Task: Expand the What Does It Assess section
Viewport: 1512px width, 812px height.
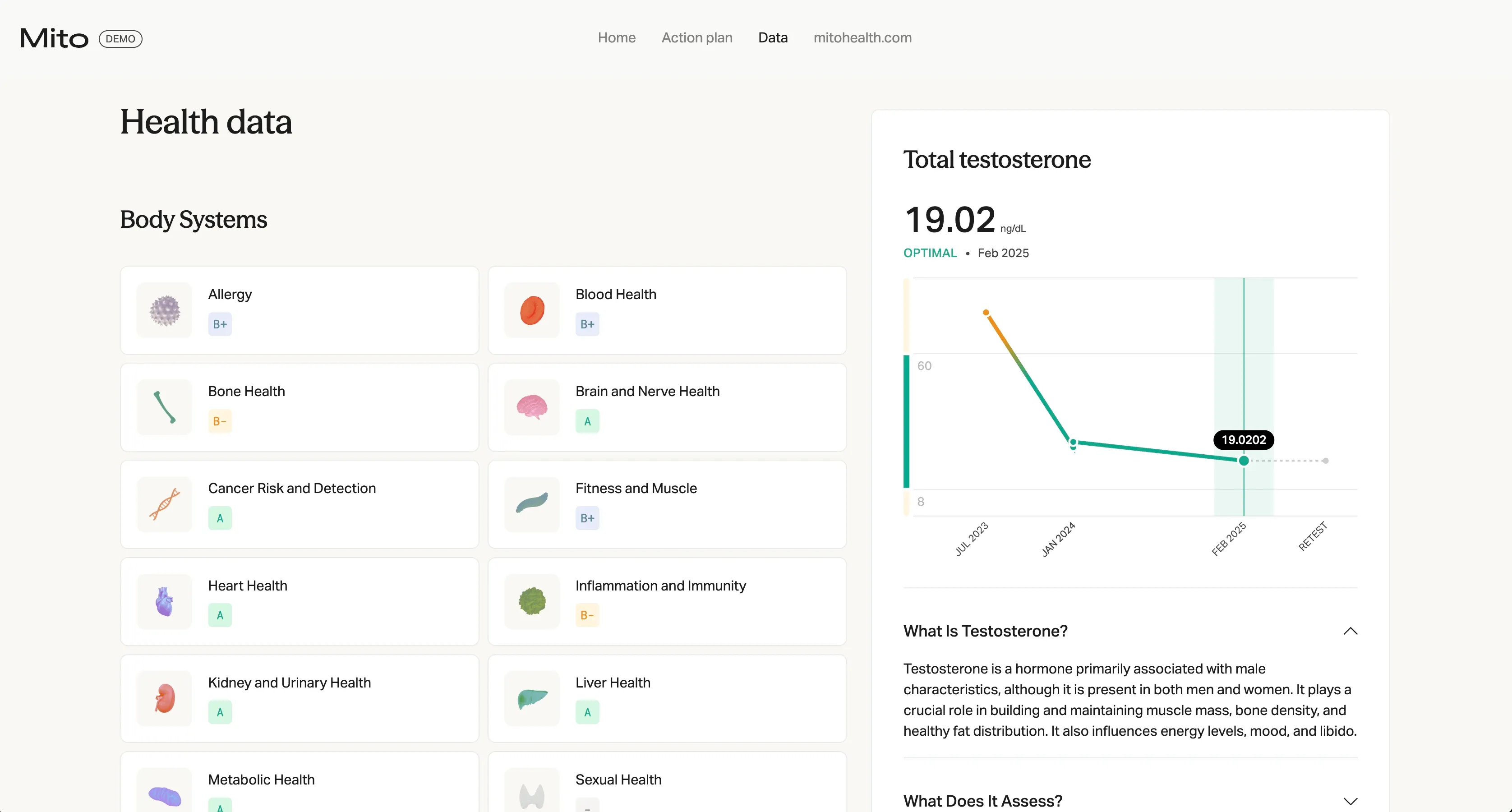Action: [x=1350, y=801]
